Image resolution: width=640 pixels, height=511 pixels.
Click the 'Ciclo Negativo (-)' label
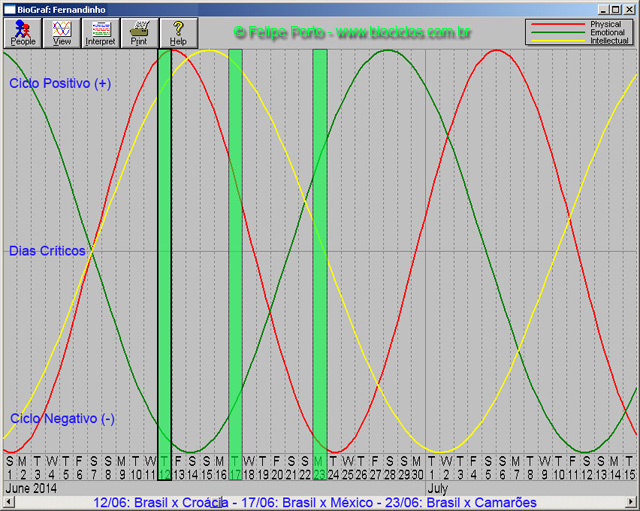tap(62, 418)
